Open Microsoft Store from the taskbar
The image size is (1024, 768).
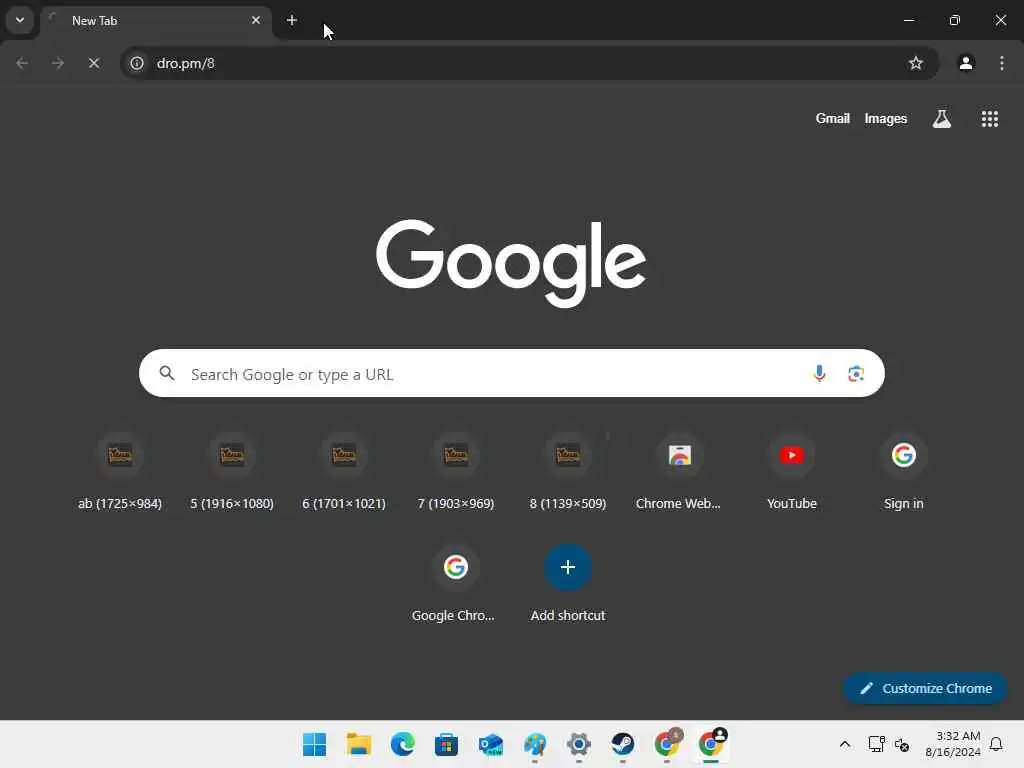click(x=447, y=744)
